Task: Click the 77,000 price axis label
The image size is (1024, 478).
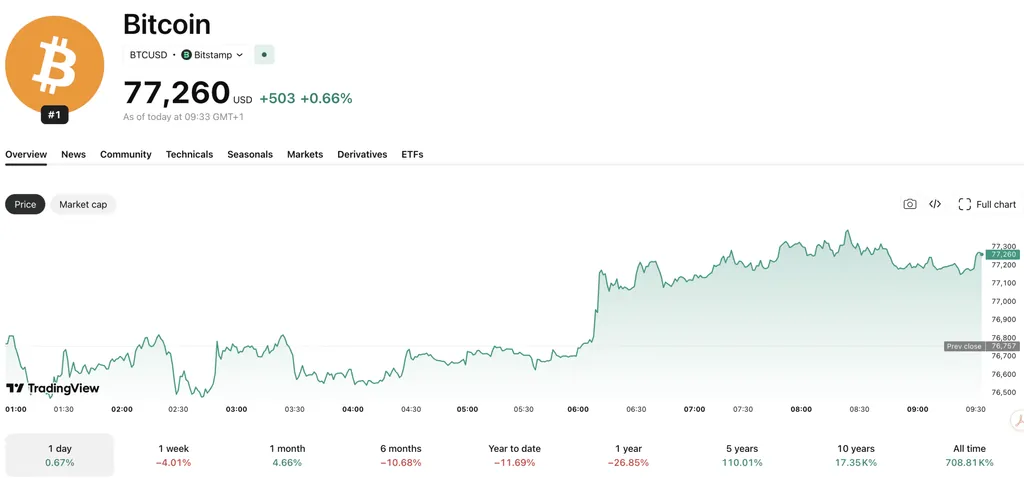Action: click(1004, 302)
